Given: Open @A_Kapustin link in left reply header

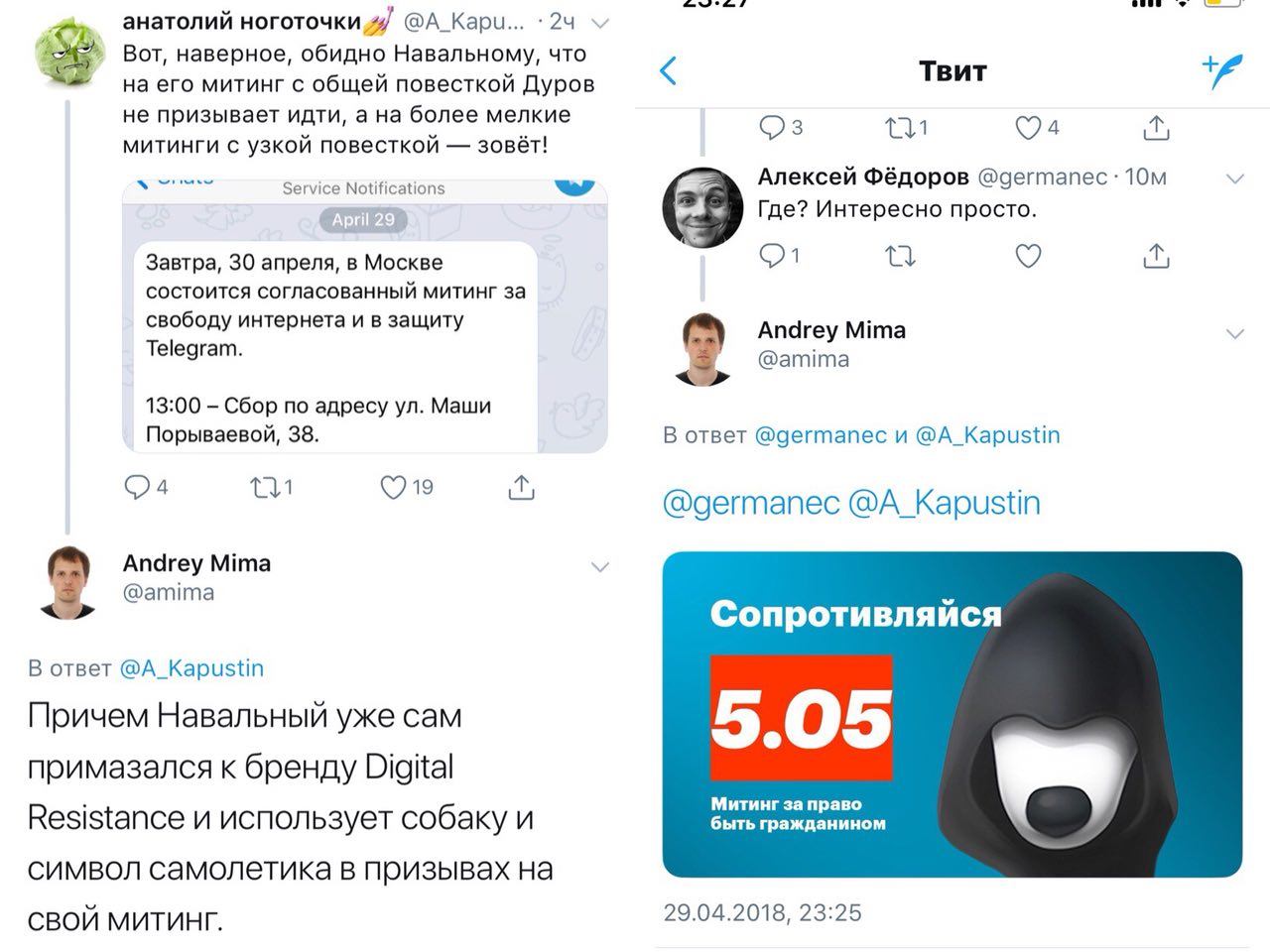Looking at the screenshot, I should [x=191, y=668].
